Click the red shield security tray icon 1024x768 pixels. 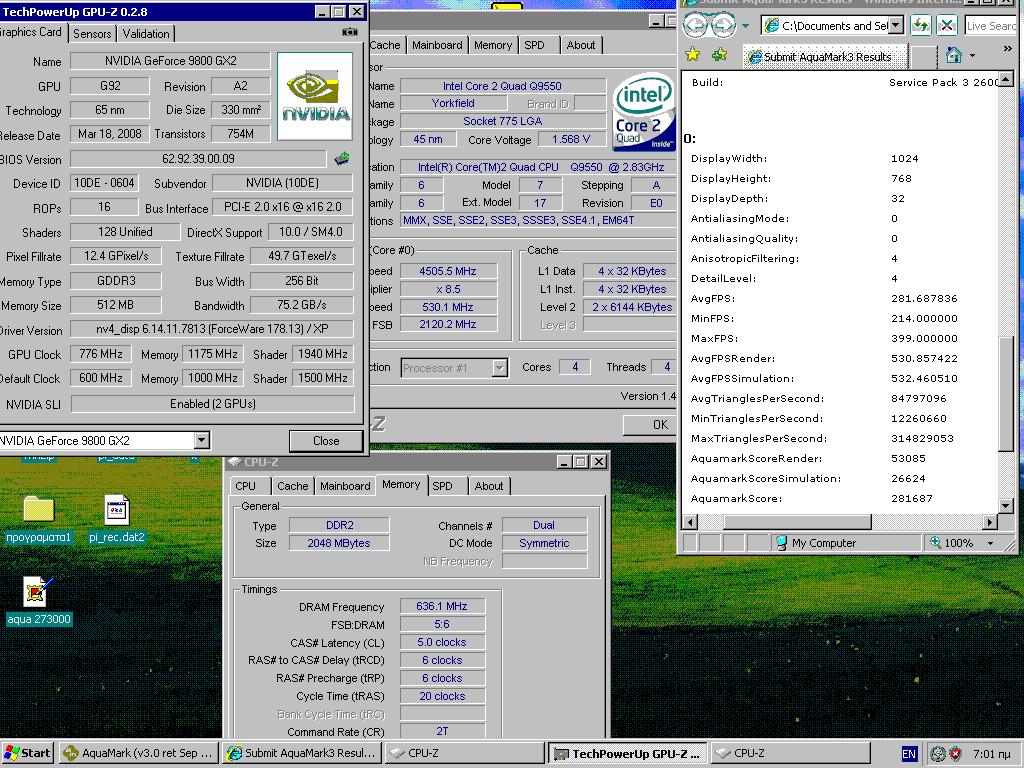[x=956, y=754]
